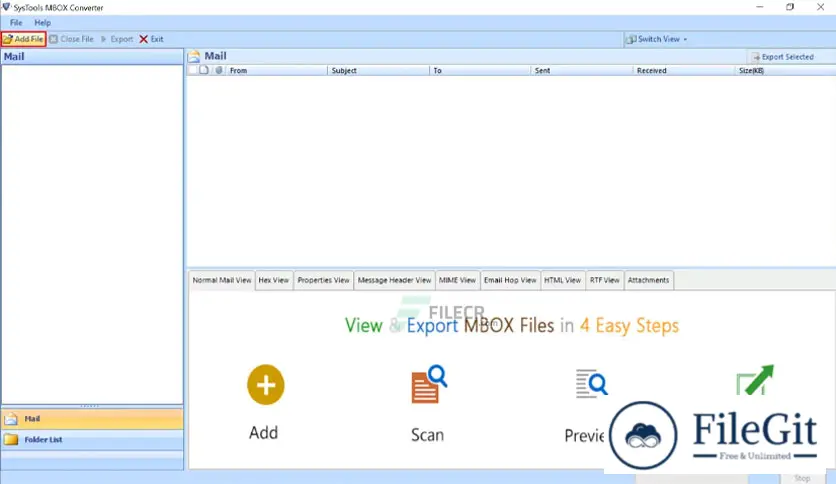
Task: Switch to the Message Header View tab
Action: coord(394,280)
